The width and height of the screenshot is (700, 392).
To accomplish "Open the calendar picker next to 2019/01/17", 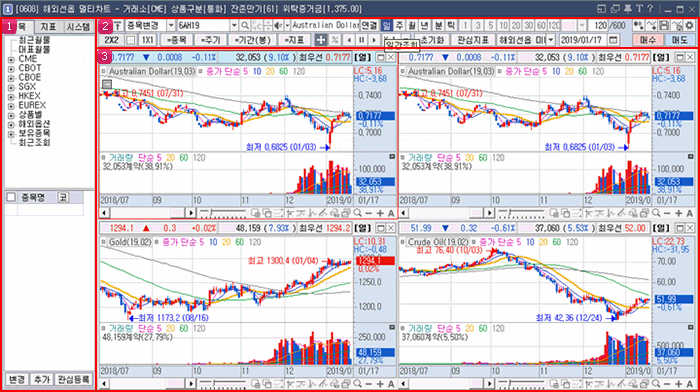I will (613, 40).
